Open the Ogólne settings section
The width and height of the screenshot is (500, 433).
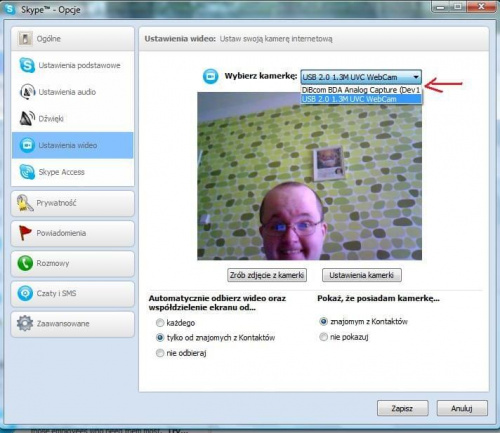pos(73,39)
